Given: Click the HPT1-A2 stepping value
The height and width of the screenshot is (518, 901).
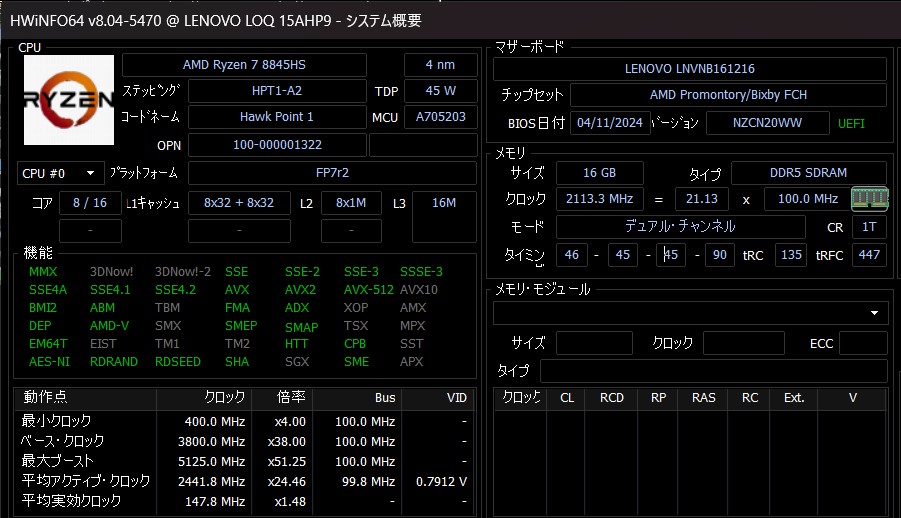Looking at the screenshot, I should pyautogui.click(x=277, y=91).
